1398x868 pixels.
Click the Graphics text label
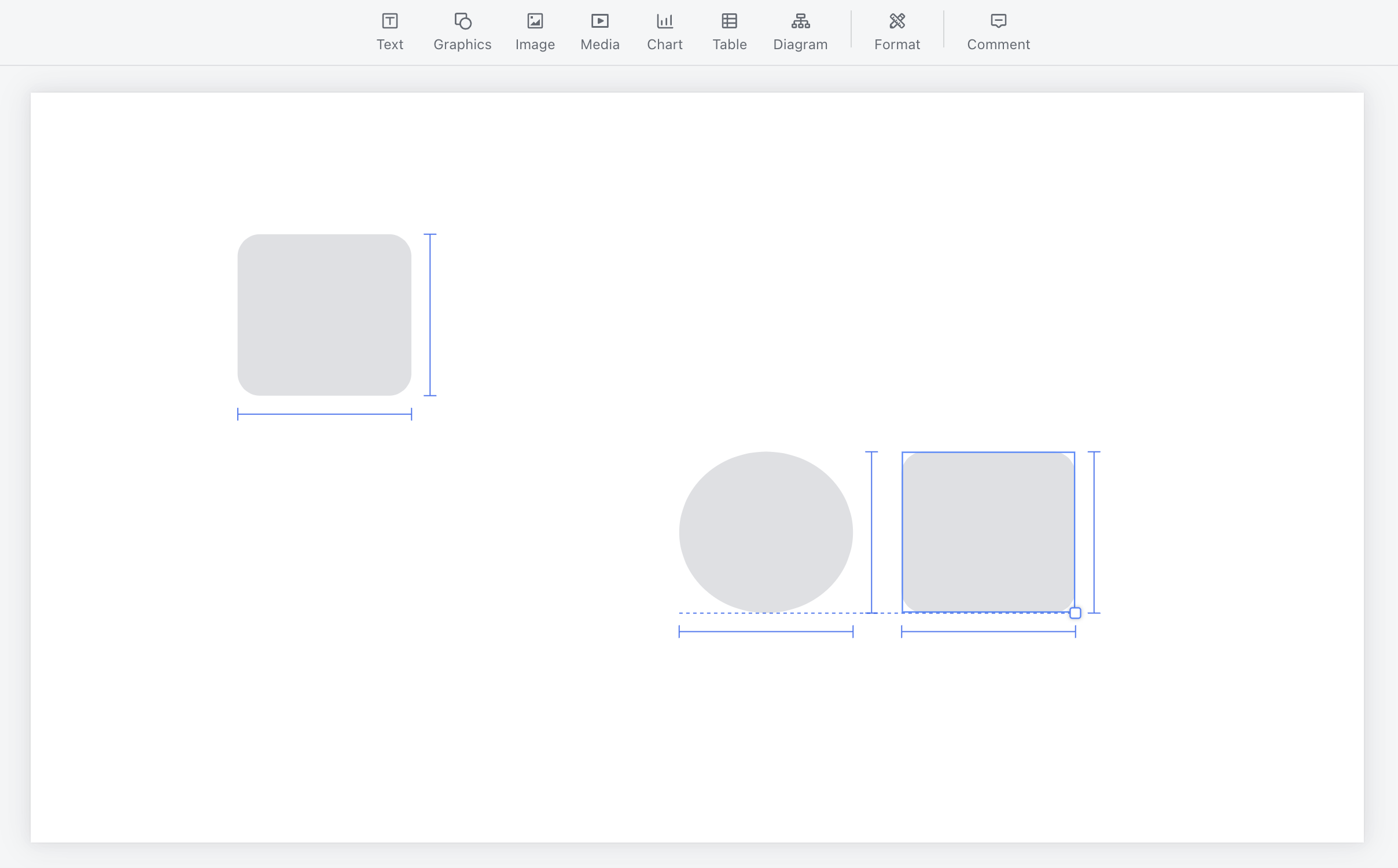[x=462, y=45]
